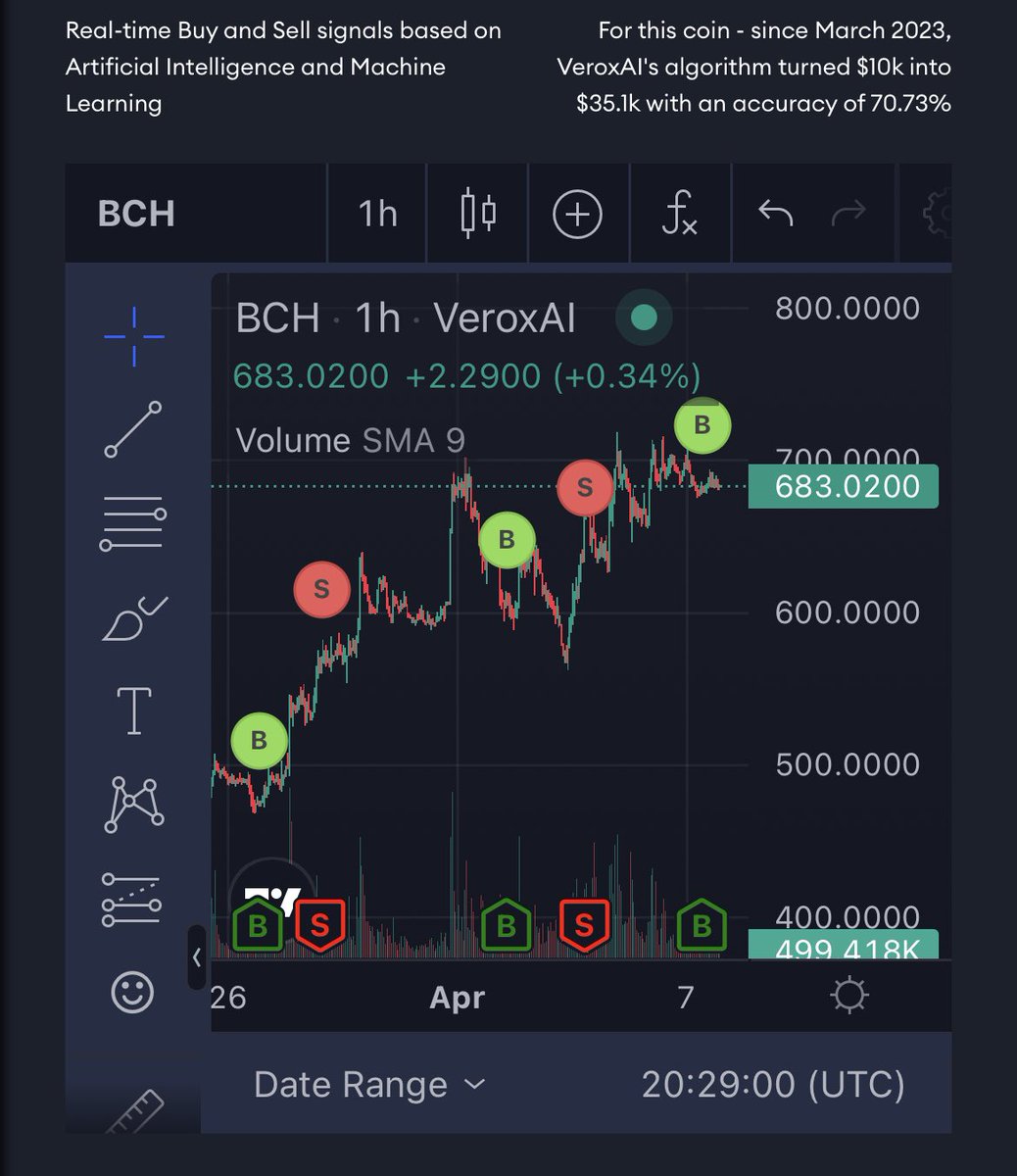Viewport: 1017px width, 1176px height.
Task: Open the pattern drawing tools
Action: tap(134, 805)
